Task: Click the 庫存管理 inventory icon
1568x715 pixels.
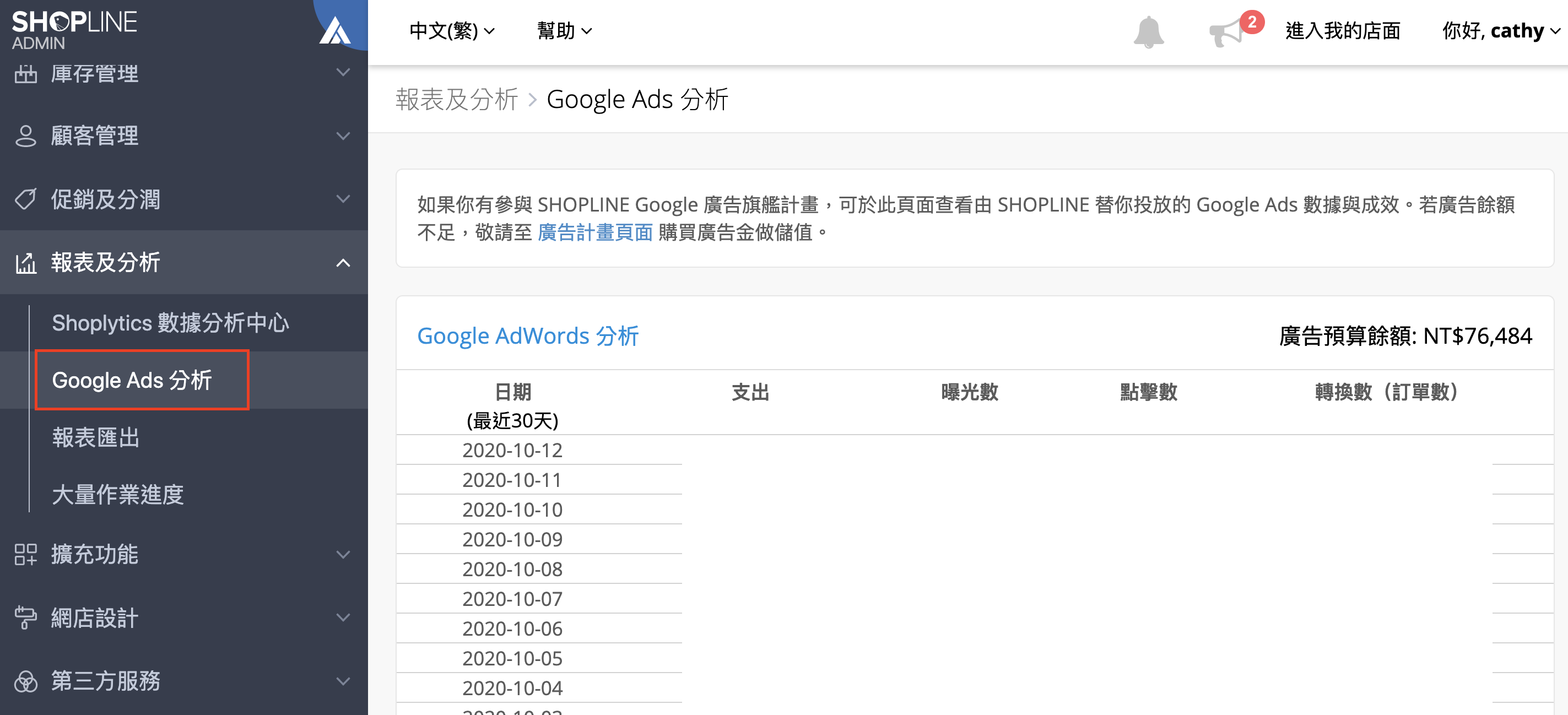Action: tap(25, 74)
